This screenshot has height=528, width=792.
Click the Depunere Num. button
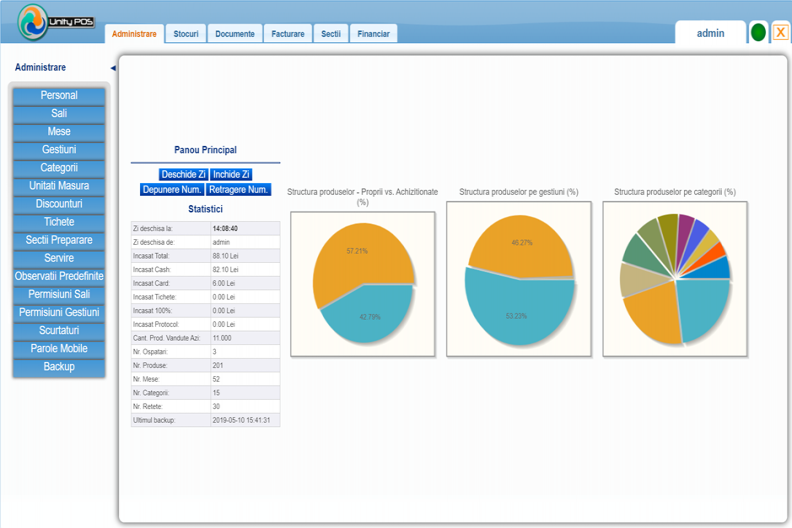(x=172, y=189)
